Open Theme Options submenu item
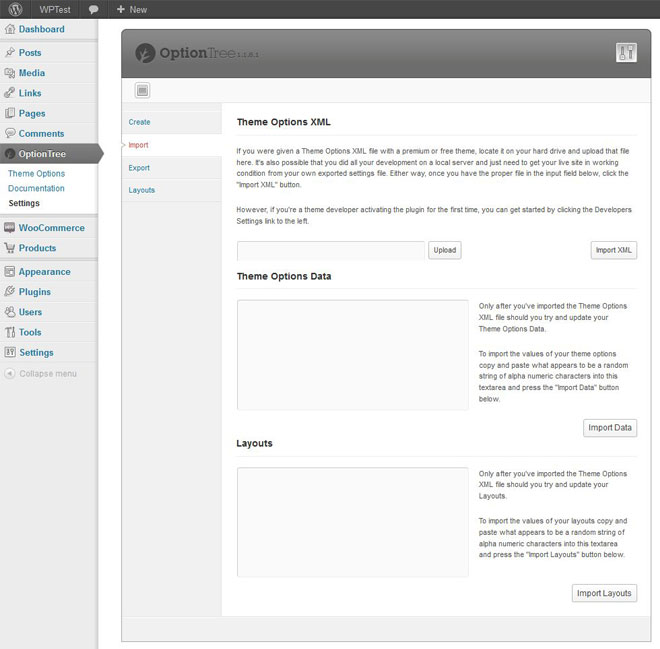 36,173
